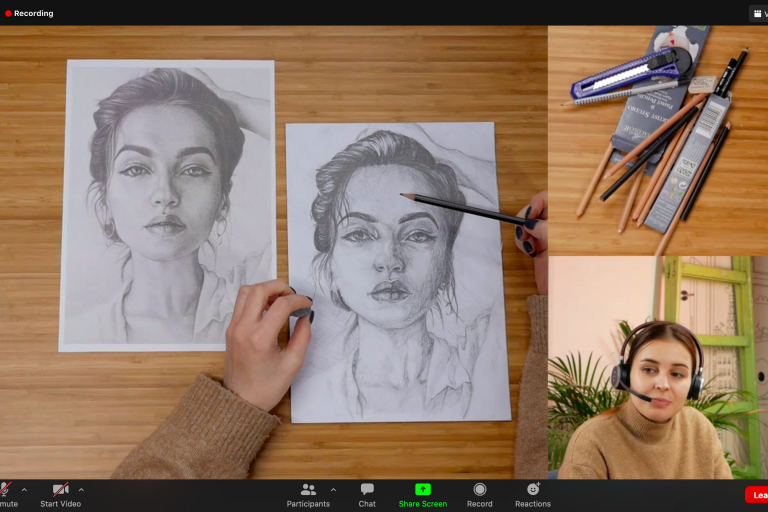768x512 pixels.
Task: Expand the chevron beside Participants
Action: [x=333, y=490]
